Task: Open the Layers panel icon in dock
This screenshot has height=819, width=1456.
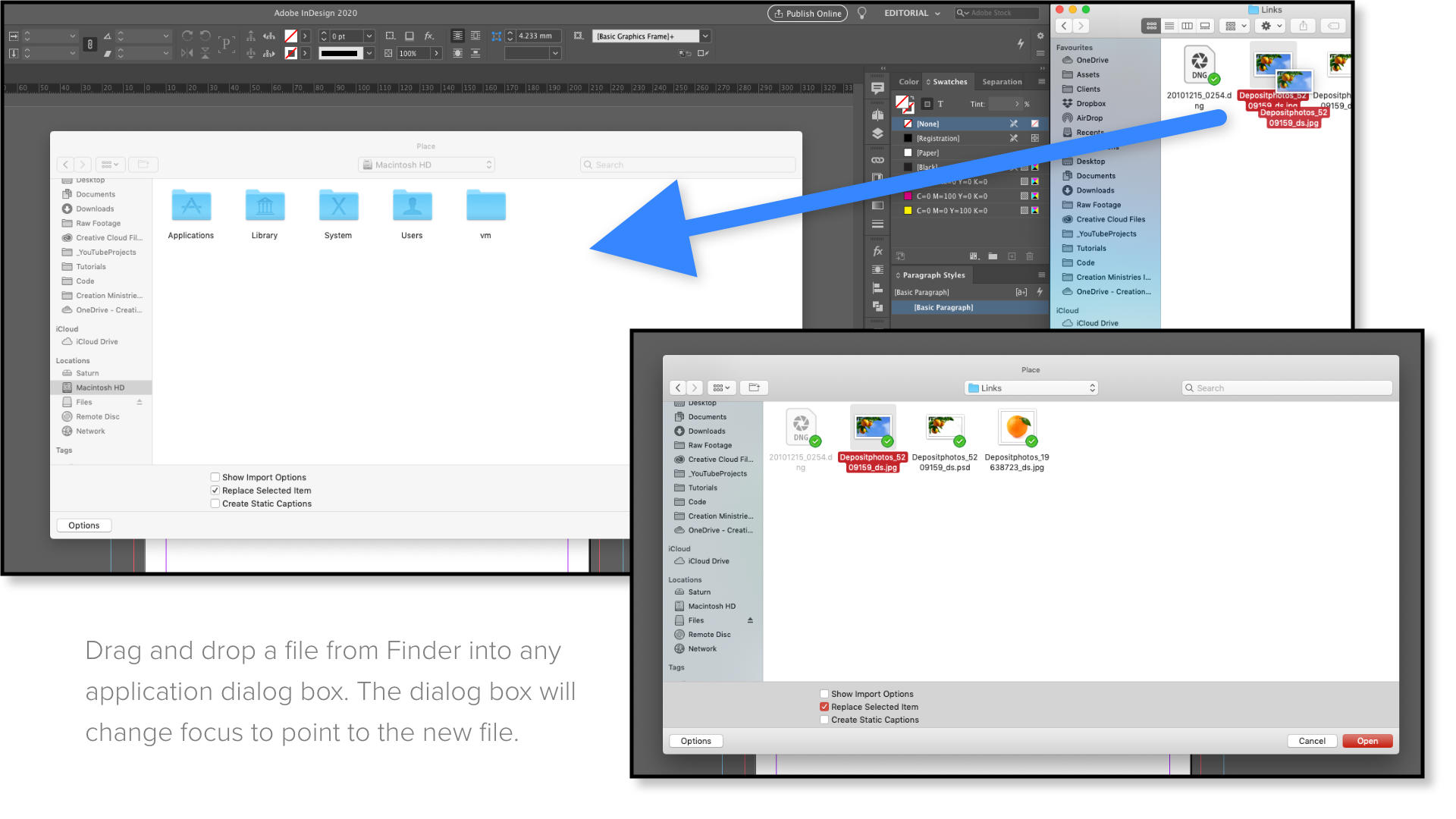Action: 877,133
